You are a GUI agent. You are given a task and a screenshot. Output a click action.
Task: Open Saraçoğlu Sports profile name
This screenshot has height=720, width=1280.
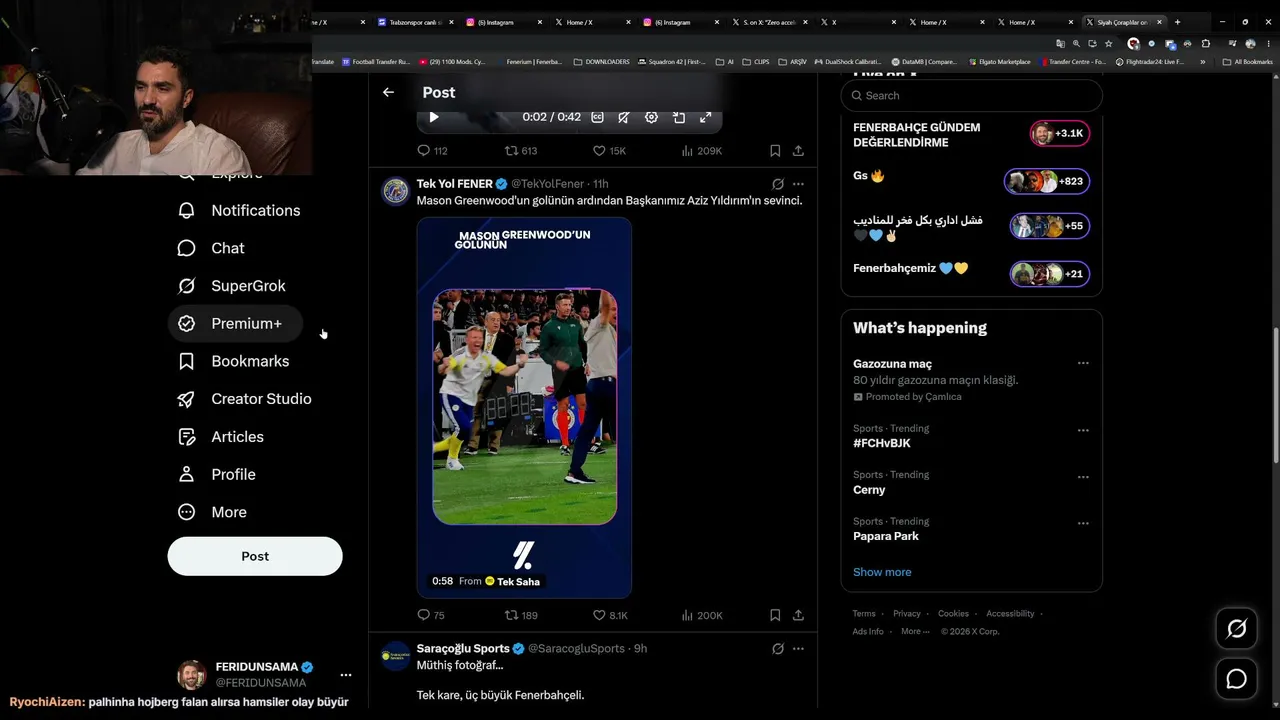463,649
